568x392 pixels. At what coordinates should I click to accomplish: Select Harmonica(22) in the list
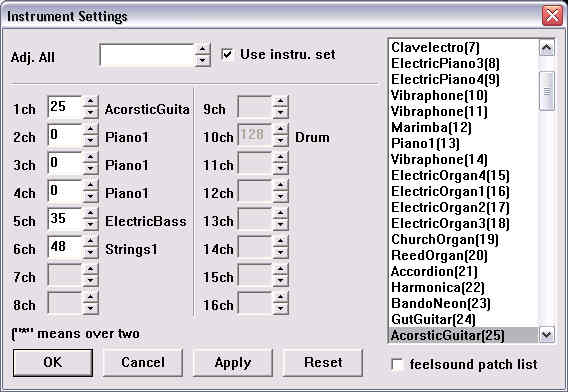point(463,287)
